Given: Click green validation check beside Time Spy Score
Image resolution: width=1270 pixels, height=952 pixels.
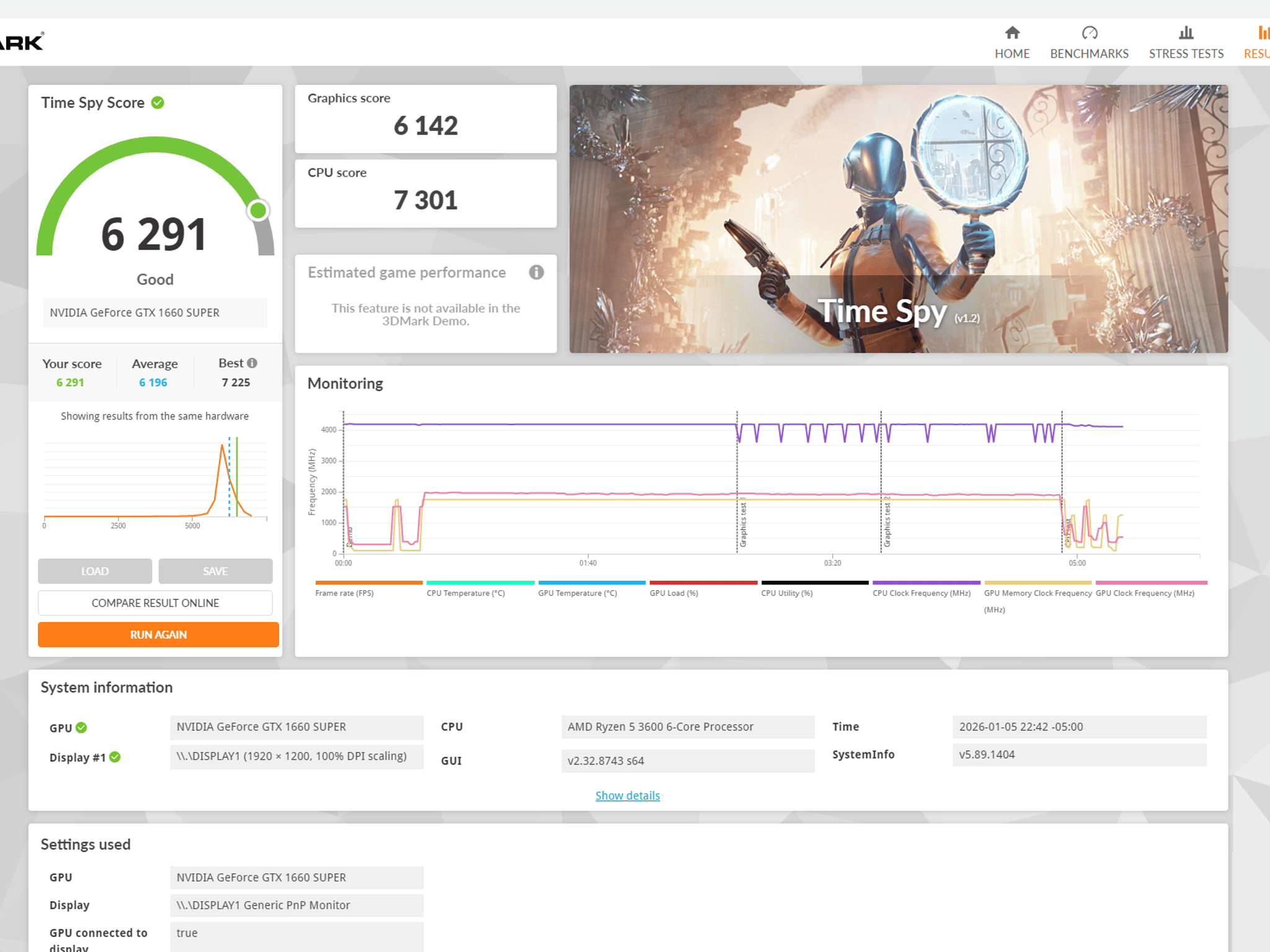Looking at the screenshot, I should (x=158, y=103).
